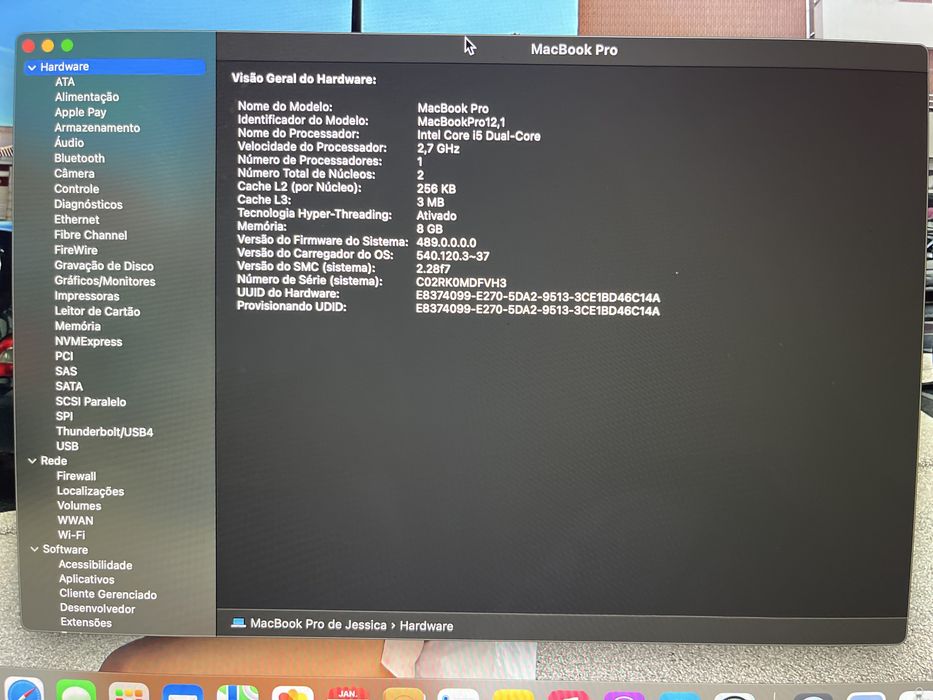Viewport: 933px width, 700px height.
Task: Open Messages from the Dock
Action: [x=76, y=691]
